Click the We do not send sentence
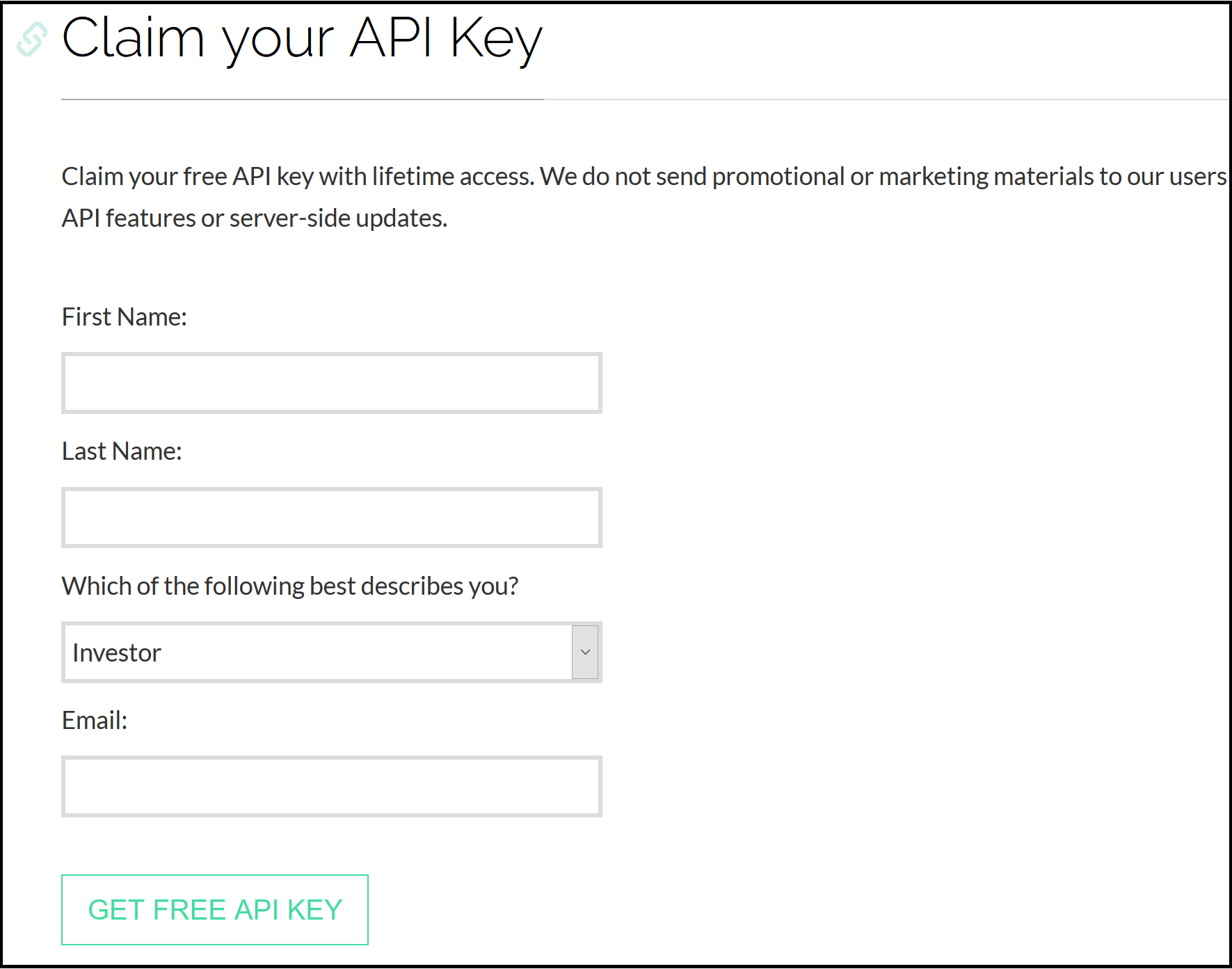 (x=883, y=177)
